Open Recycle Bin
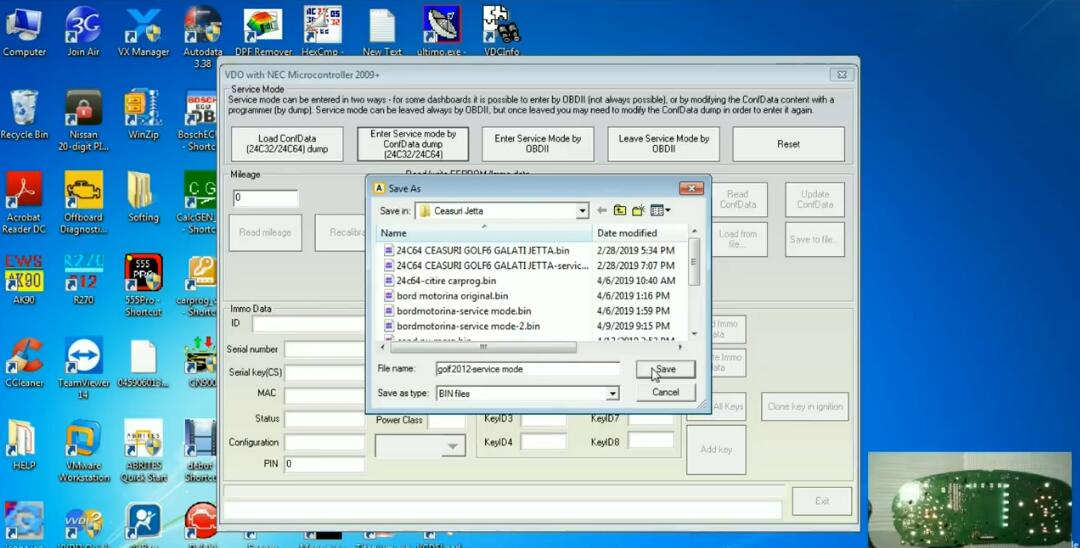The image size is (1080, 548). (x=24, y=115)
